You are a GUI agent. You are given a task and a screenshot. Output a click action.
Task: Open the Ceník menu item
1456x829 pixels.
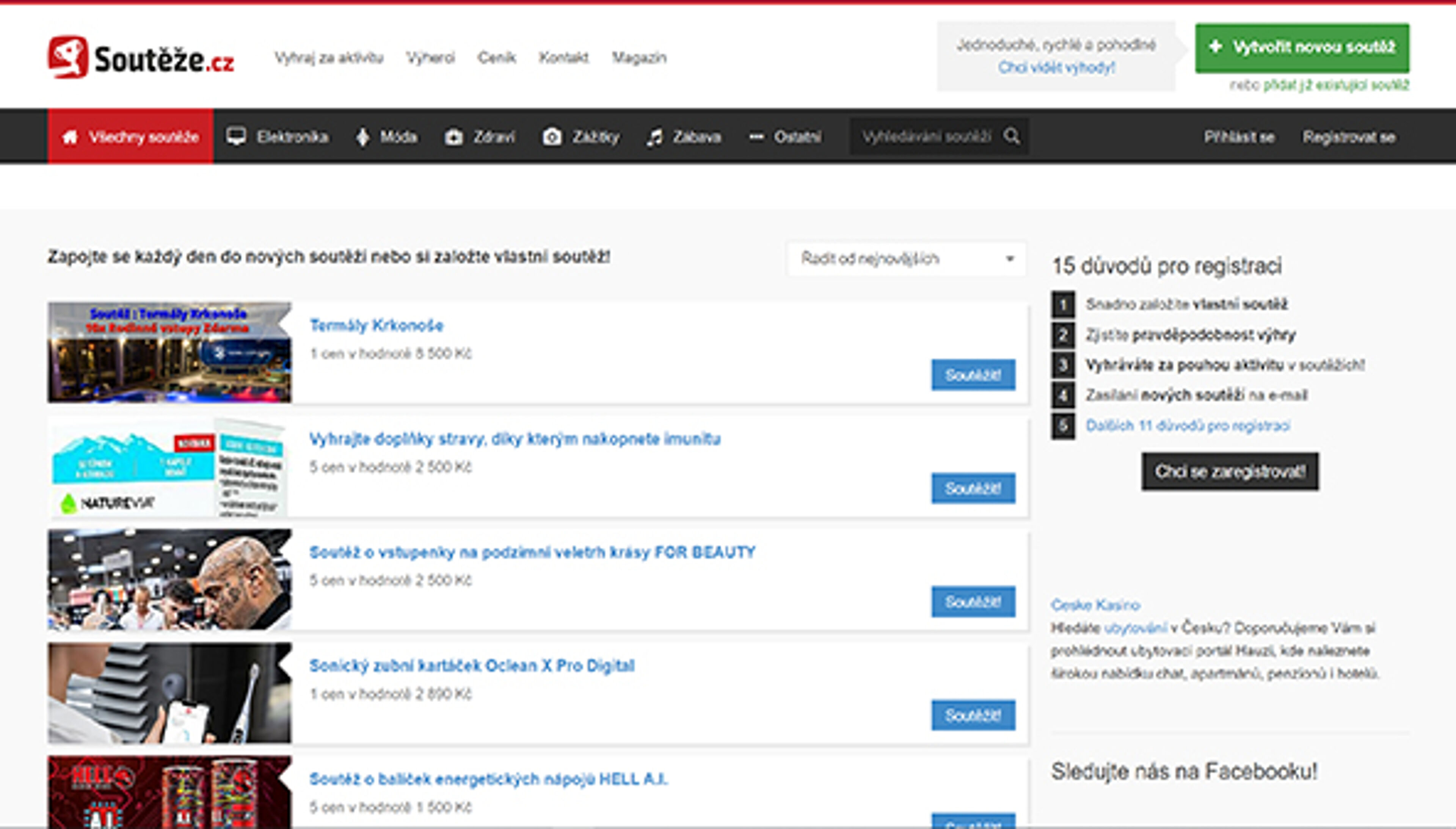(x=496, y=58)
